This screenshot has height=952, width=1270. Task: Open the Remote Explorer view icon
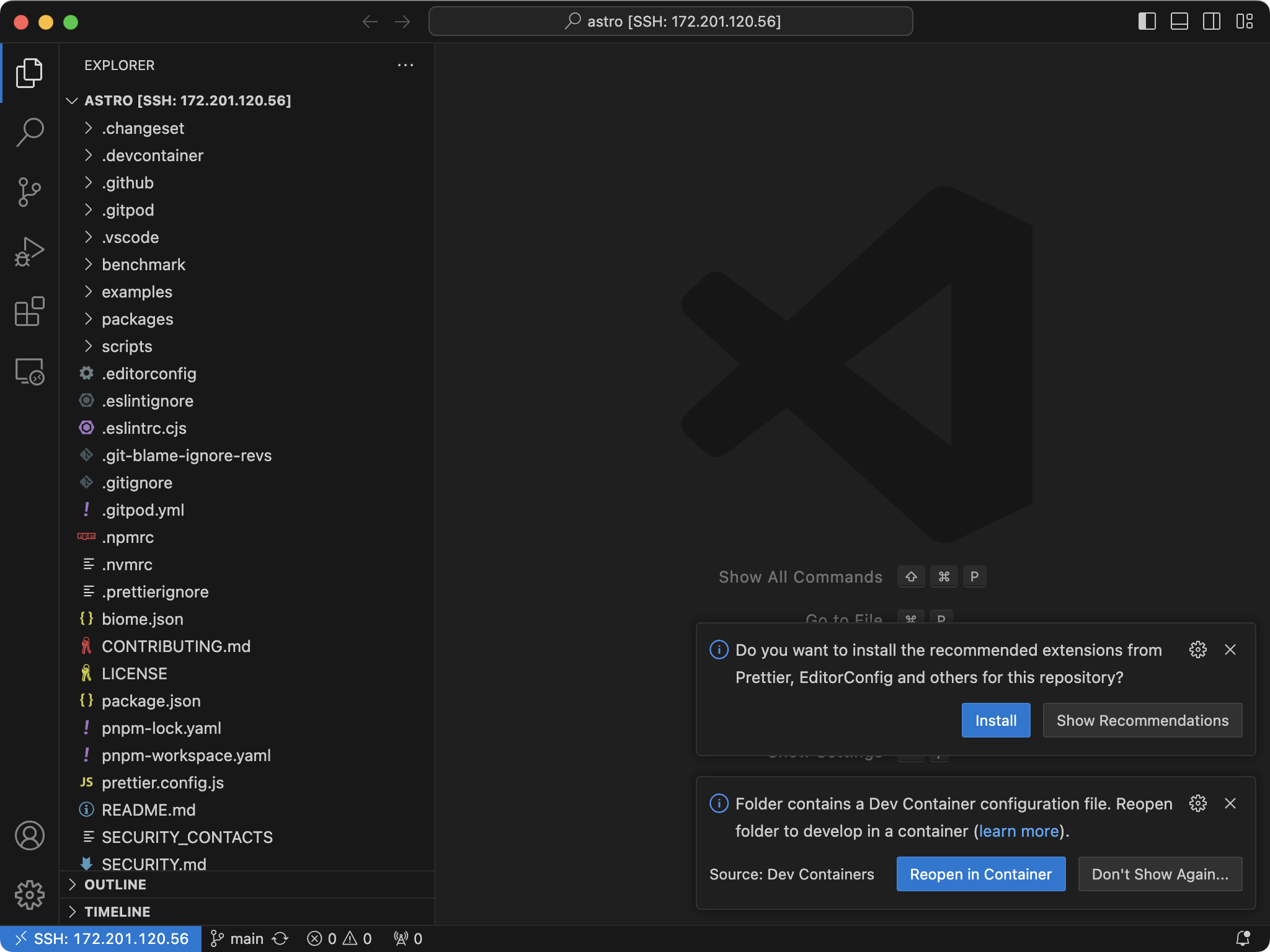click(x=29, y=371)
